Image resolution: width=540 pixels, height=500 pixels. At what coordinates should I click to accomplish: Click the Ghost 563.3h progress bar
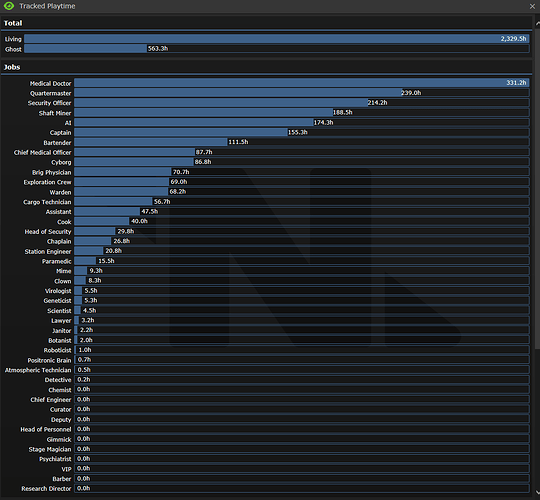[x=277, y=49]
